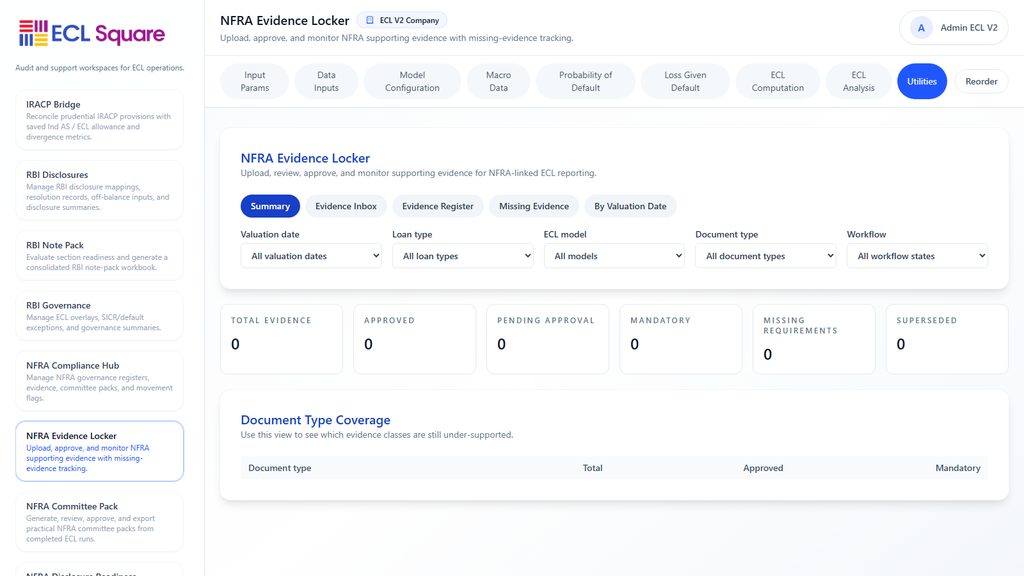
Task: Open the Missing Evidence tab
Action: tap(534, 206)
